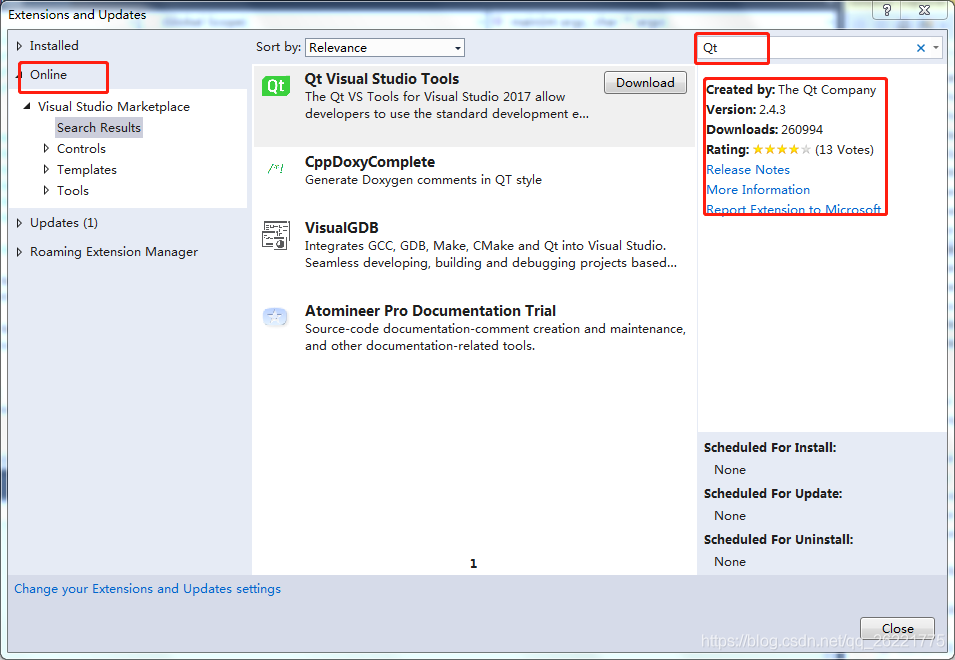Open the search history dropdown arrow
Screen dimensions: 955x660
tap(936, 48)
